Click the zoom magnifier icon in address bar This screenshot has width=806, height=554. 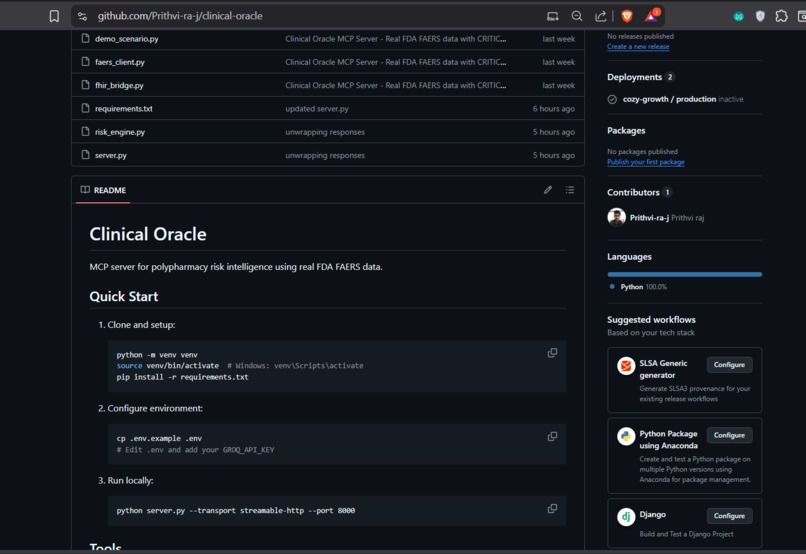pos(577,16)
